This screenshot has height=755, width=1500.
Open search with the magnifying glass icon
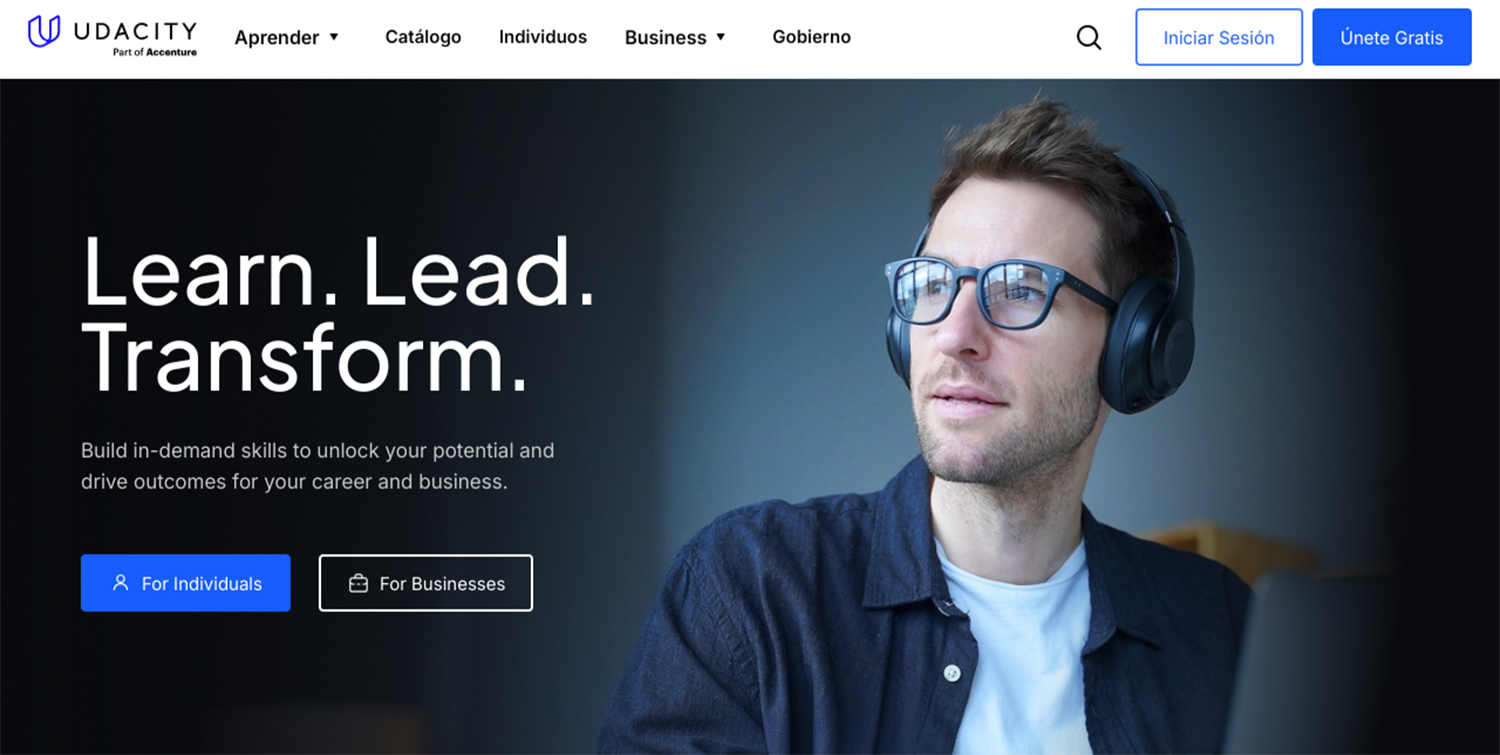coord(1089,38)
